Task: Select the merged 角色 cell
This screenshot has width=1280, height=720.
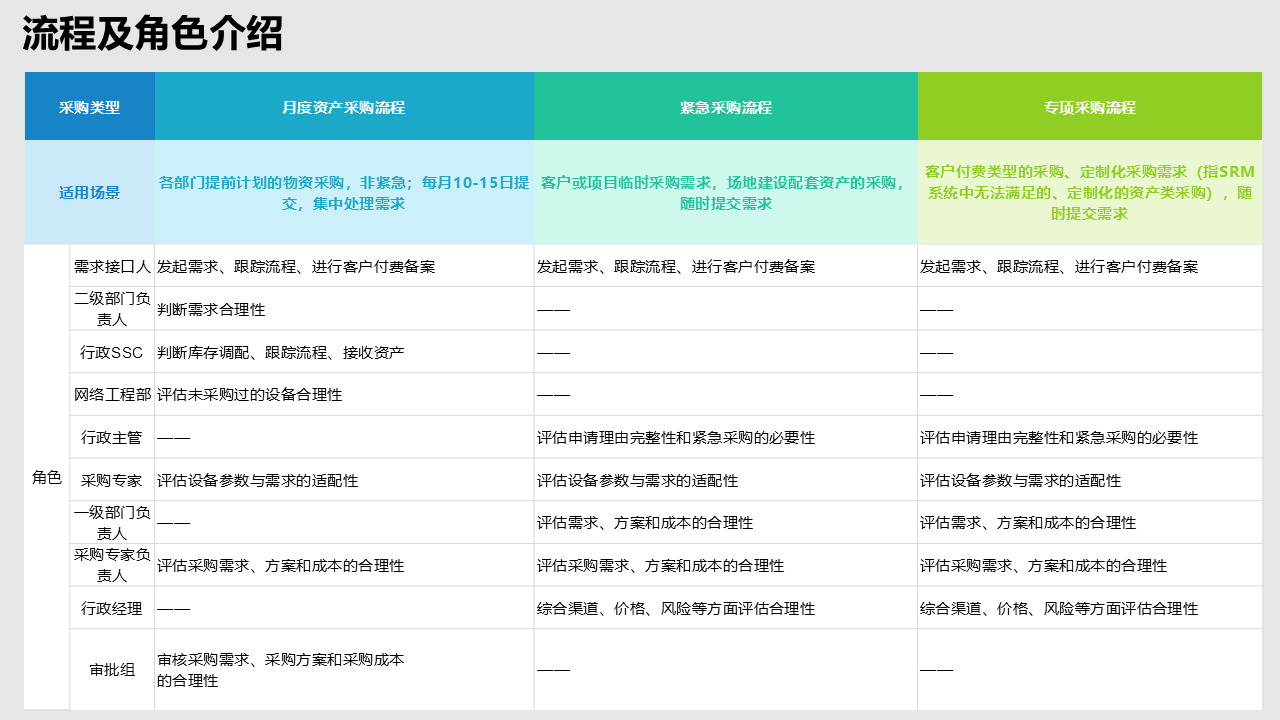Action: click(x=47, y=478)
